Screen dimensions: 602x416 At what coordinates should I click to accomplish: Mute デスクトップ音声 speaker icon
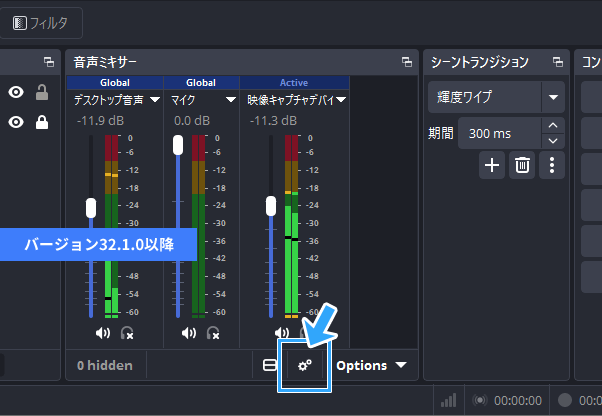(103, 333)
